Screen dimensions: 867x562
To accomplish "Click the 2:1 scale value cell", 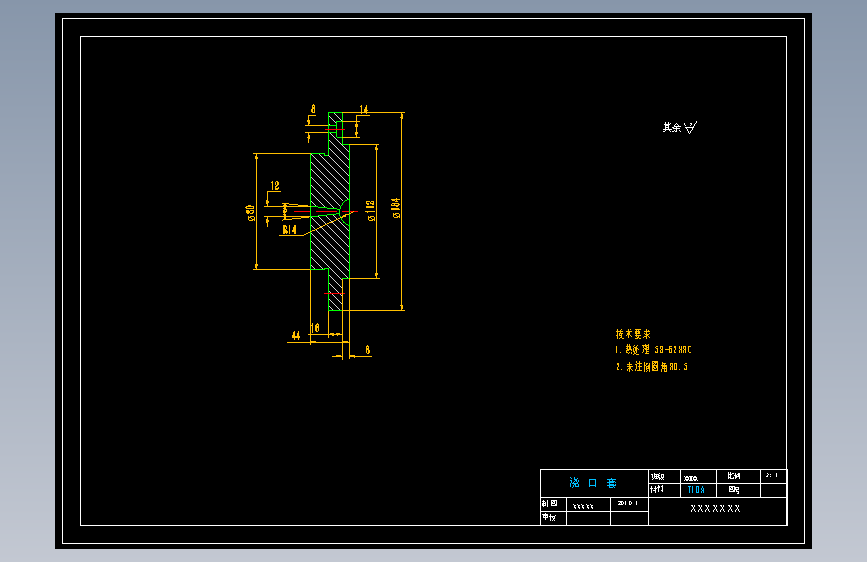I will point(773,476).
